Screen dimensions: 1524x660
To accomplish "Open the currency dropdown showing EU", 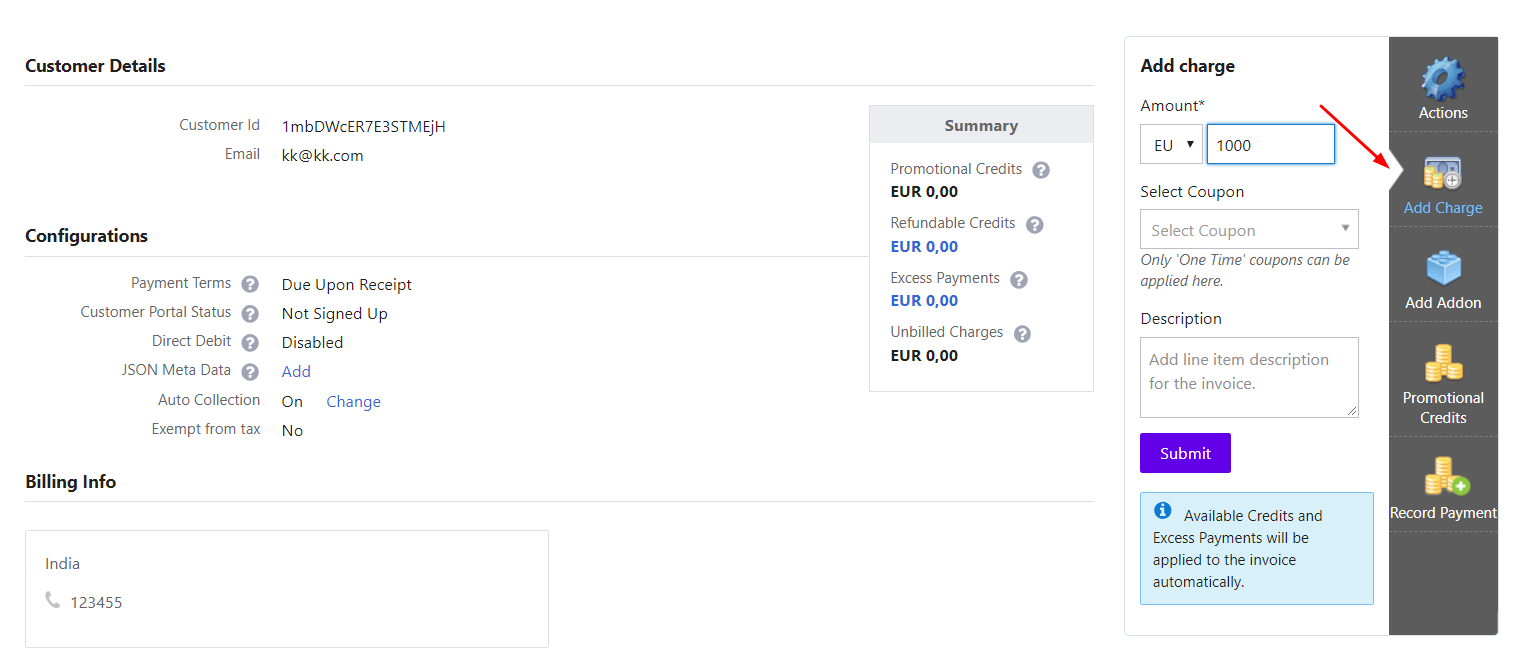I will pyautogui.click(x=1170, y=143).
